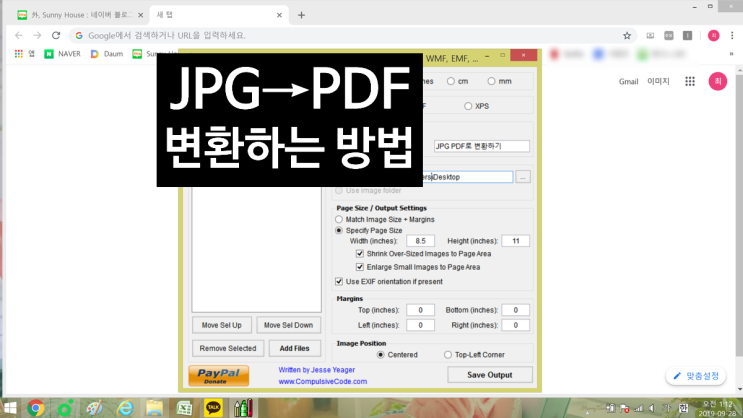Open Daum bookmark
Screen dimensions: 743x418
pos(107,54)
